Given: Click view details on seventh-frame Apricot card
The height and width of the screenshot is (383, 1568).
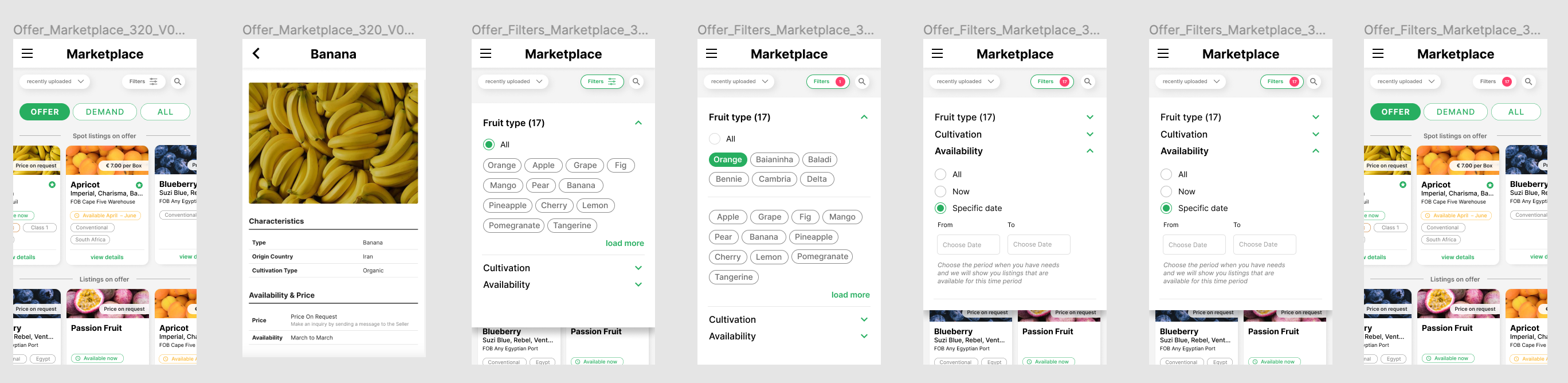Looking at the screenshot, I should coord(1458,257).
